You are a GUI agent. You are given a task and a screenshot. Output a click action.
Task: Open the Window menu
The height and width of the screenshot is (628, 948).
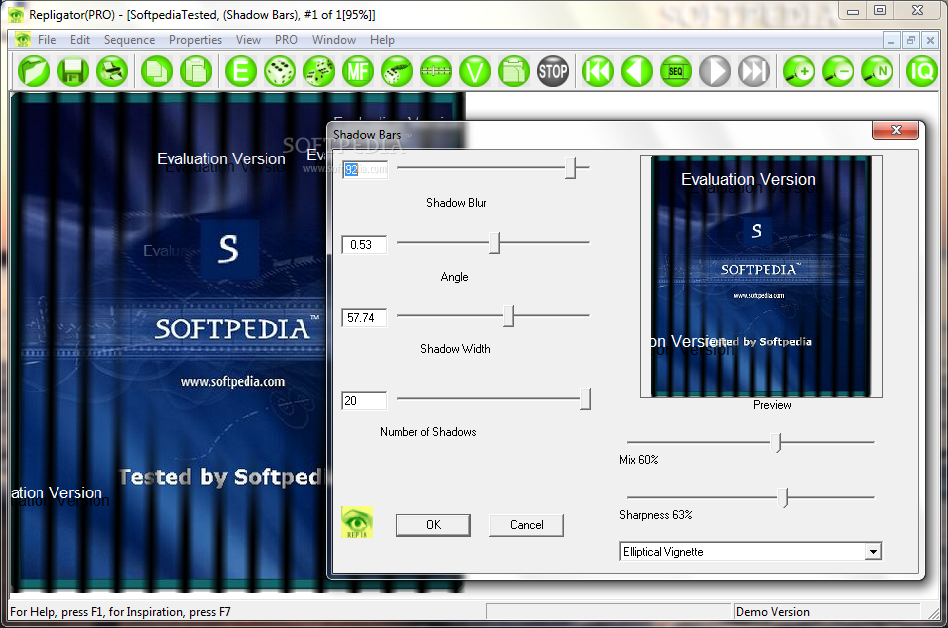[x=334, y=40]
